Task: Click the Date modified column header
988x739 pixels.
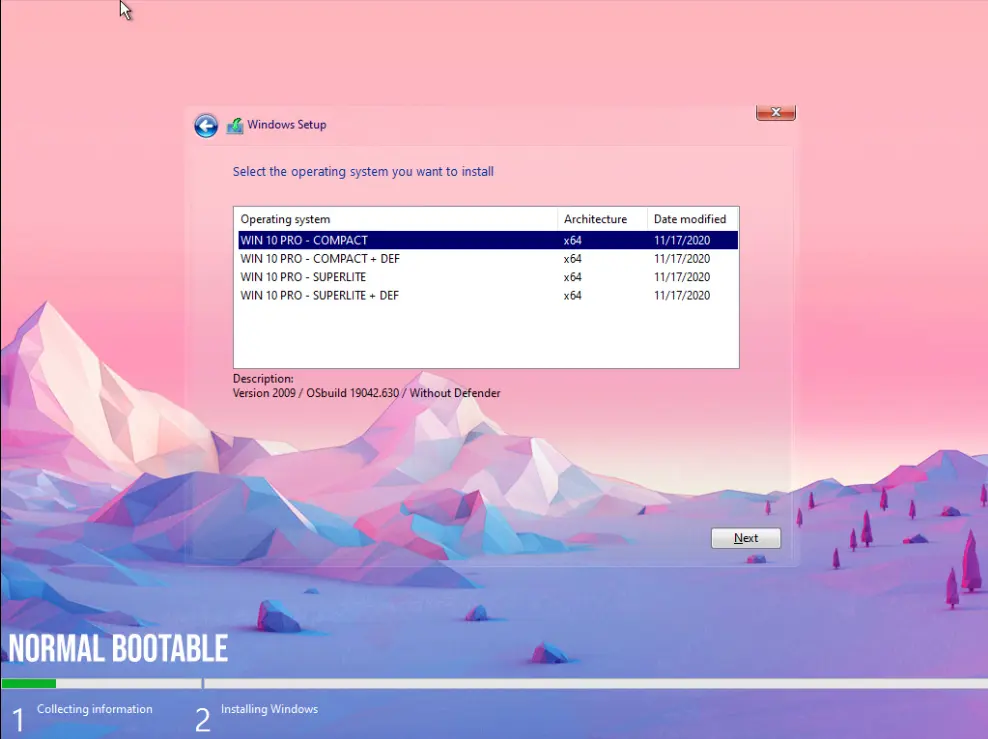Action: [x=692, y=219]
